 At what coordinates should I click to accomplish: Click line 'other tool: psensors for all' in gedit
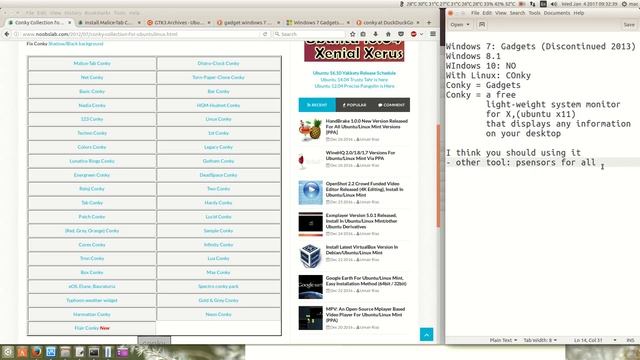pyautogui.click(x=521, y=162)
